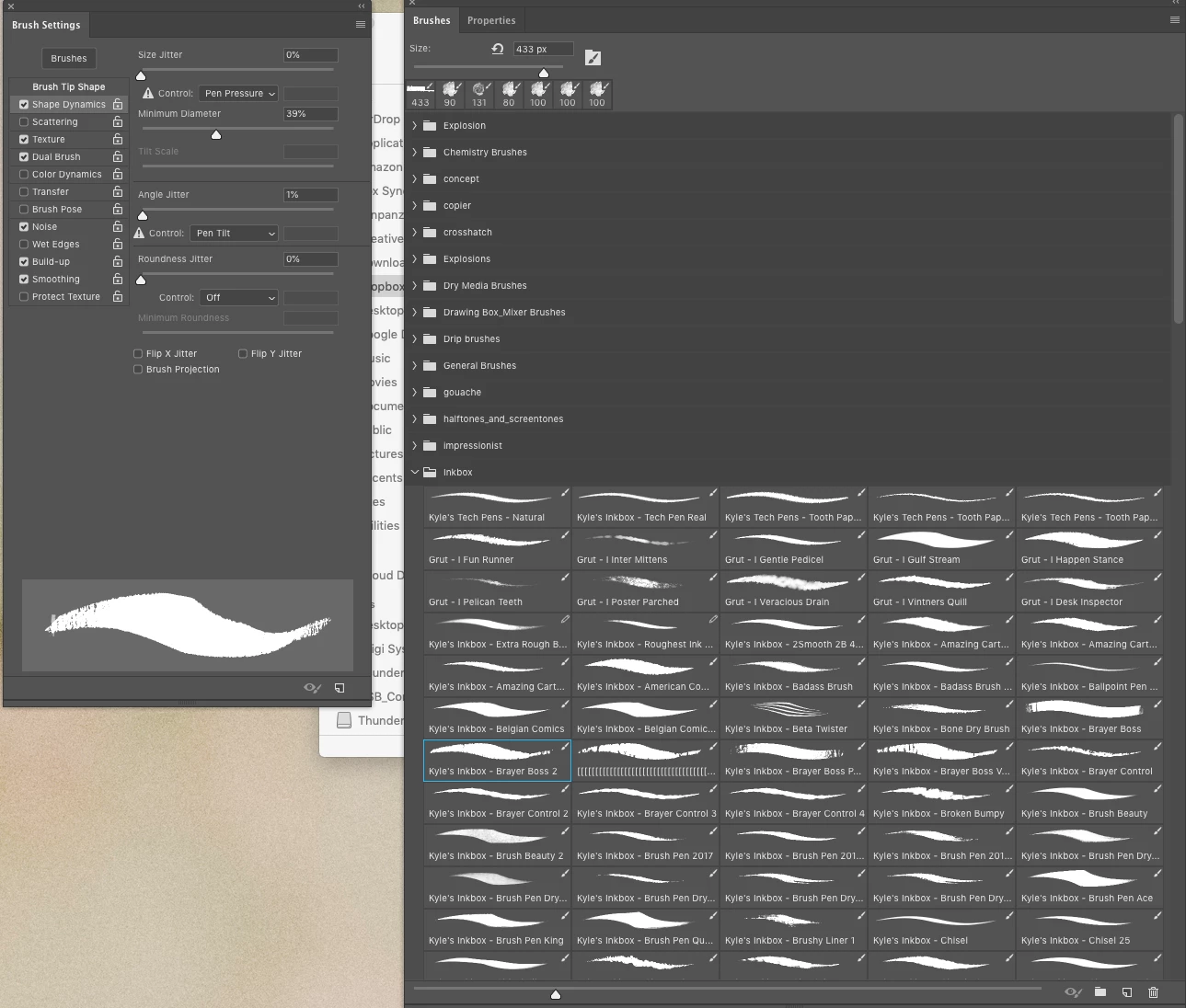Select Kyle's Inkbox - Brayer Boss 2 brush

click(x=497, y=761)
